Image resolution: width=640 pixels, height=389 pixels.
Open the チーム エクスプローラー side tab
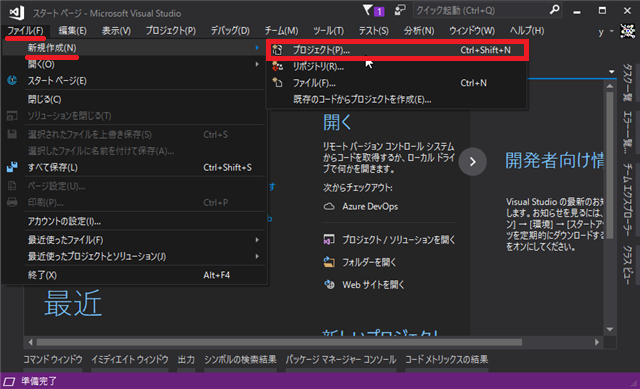point(627,200)
